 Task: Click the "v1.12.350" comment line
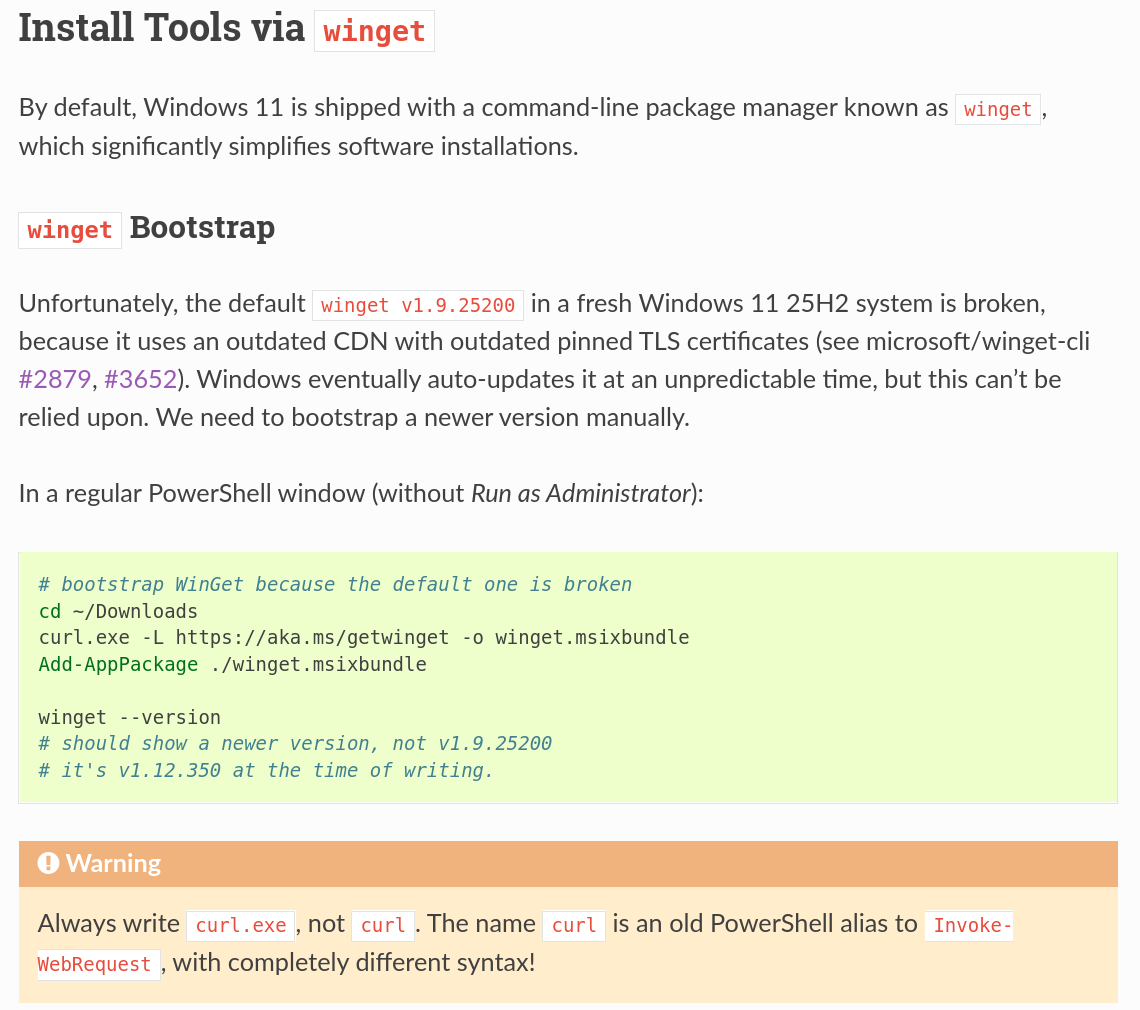pos(266,770)
